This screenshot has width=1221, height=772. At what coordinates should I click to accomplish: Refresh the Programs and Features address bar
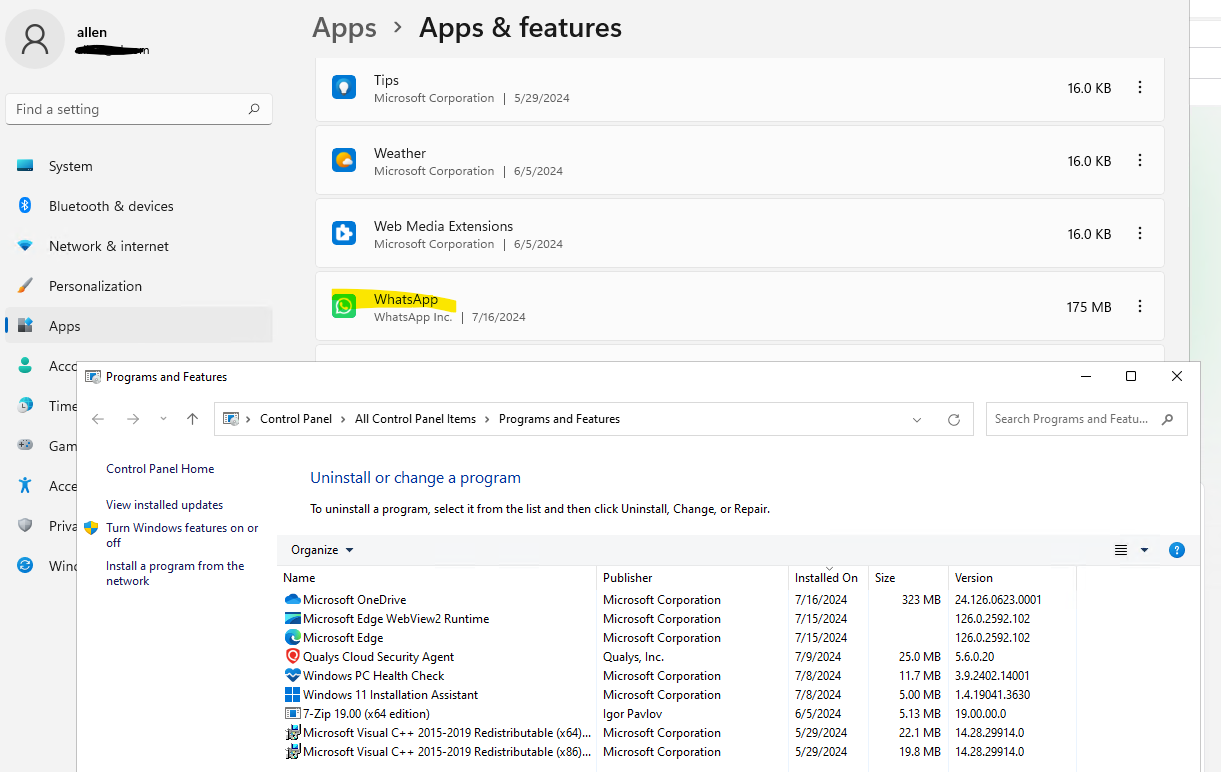pyautogui.click(x=954, y=420)
